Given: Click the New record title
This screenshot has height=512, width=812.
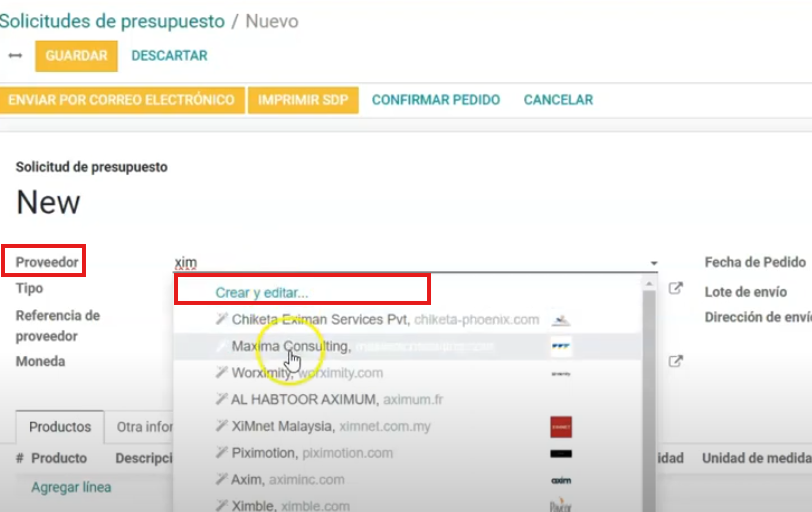Looking at the screenshot, I should click(48, 202).
